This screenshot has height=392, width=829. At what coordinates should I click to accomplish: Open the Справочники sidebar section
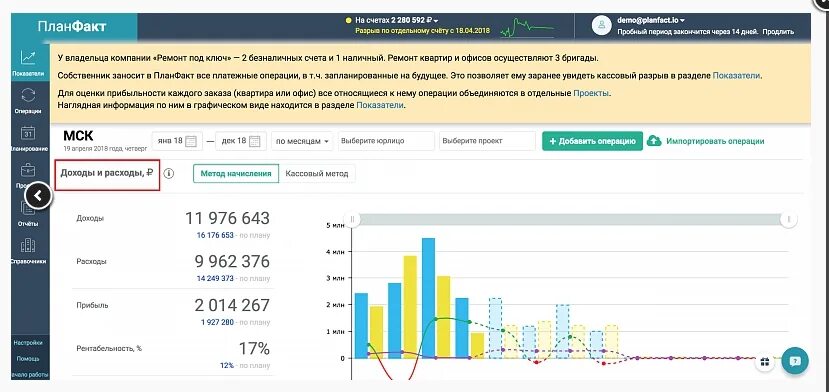coord(29,251)
